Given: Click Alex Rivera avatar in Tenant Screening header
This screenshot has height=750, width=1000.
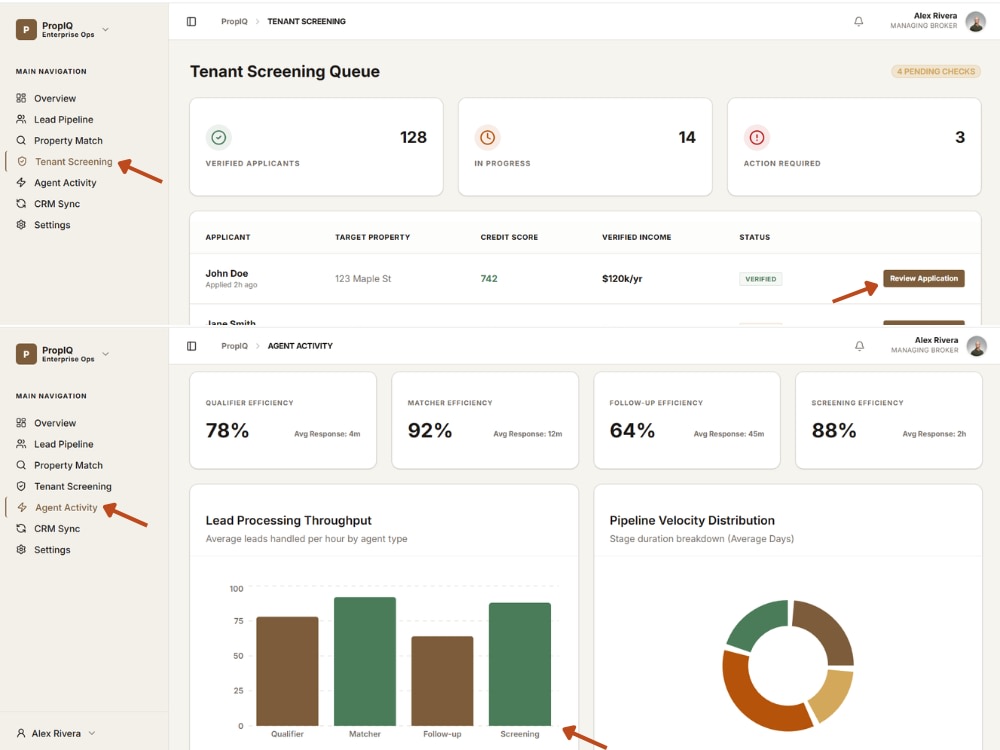Looking at the screenshot, I should coord(976,21).
